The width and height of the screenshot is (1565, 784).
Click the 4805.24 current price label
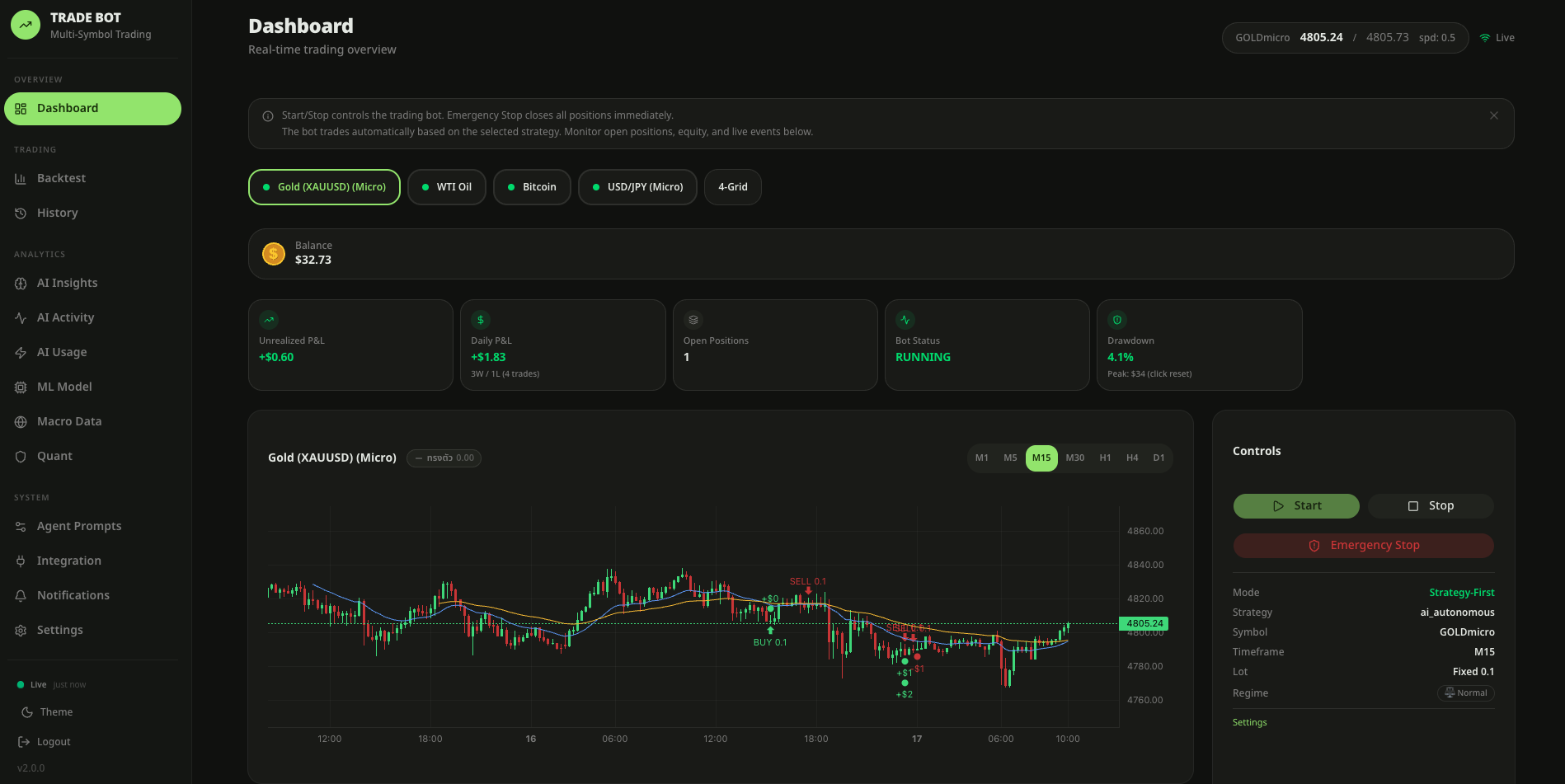pyautogui.click(x=1144, y=624)
